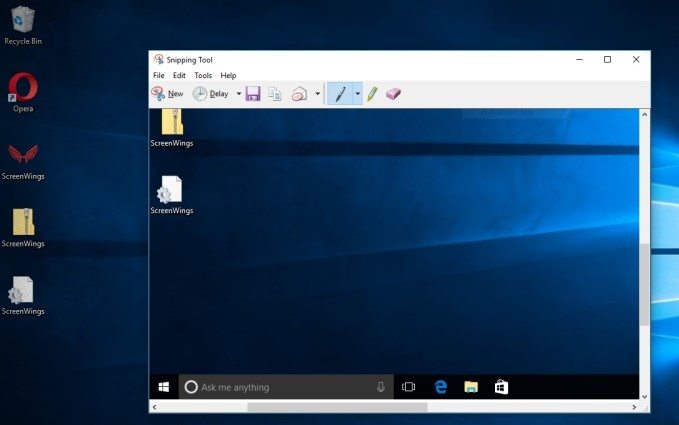Expand the Delay dropdown arrow
Screen dimensions: 679x425
tap(239, 94)
